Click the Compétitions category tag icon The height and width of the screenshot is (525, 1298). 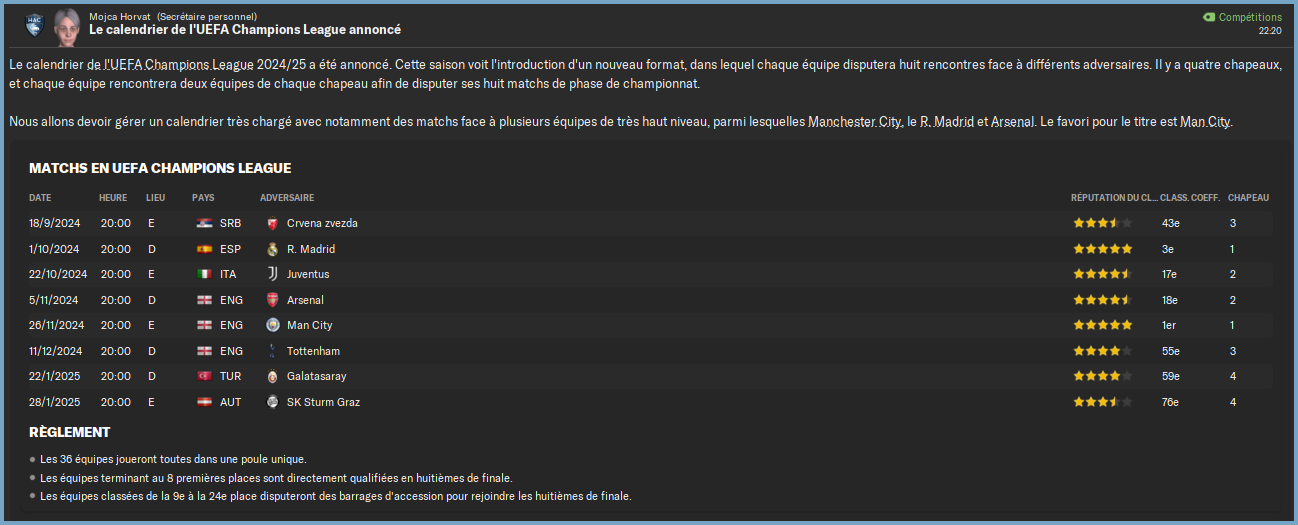(x=1208, y=17)
